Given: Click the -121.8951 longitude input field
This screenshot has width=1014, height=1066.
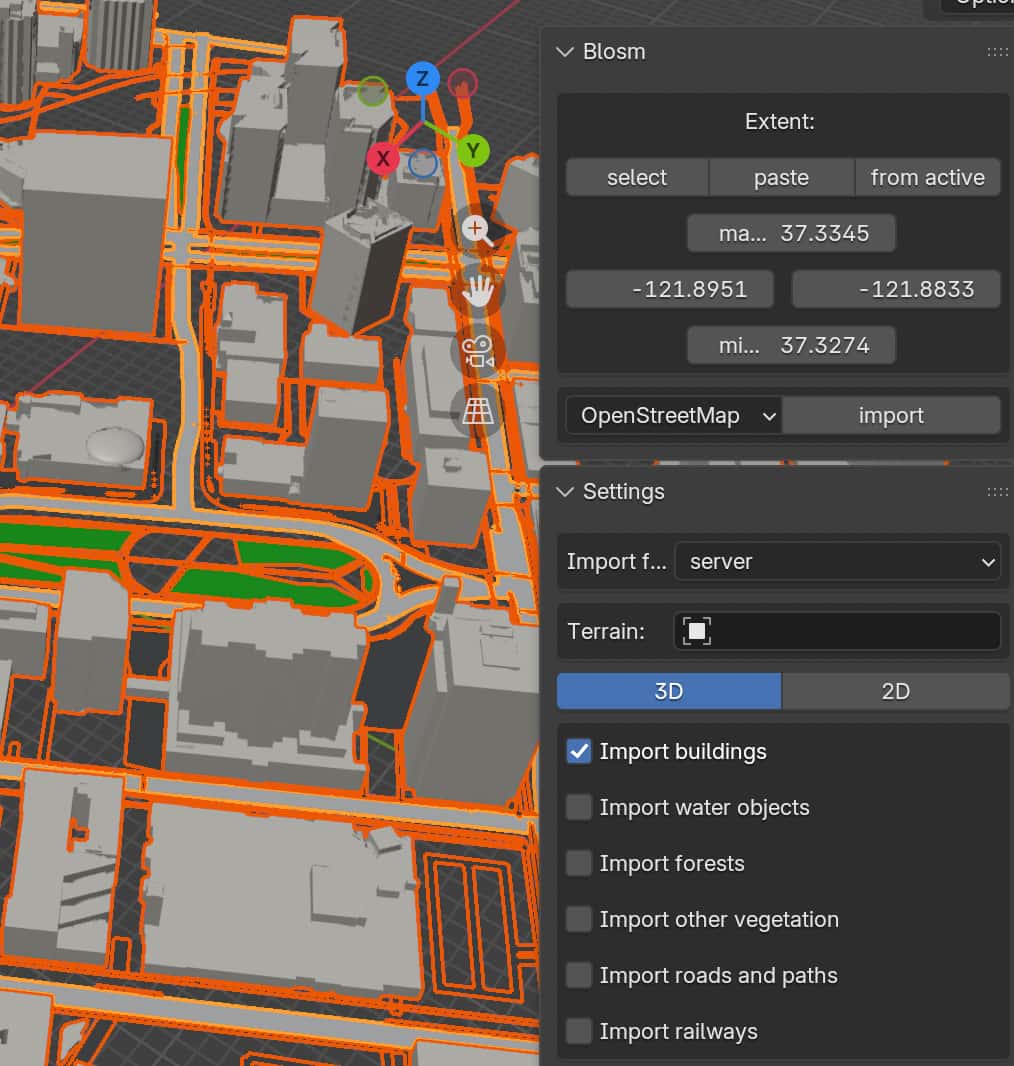Looking at the screenshot, I should tap(669, 289).
